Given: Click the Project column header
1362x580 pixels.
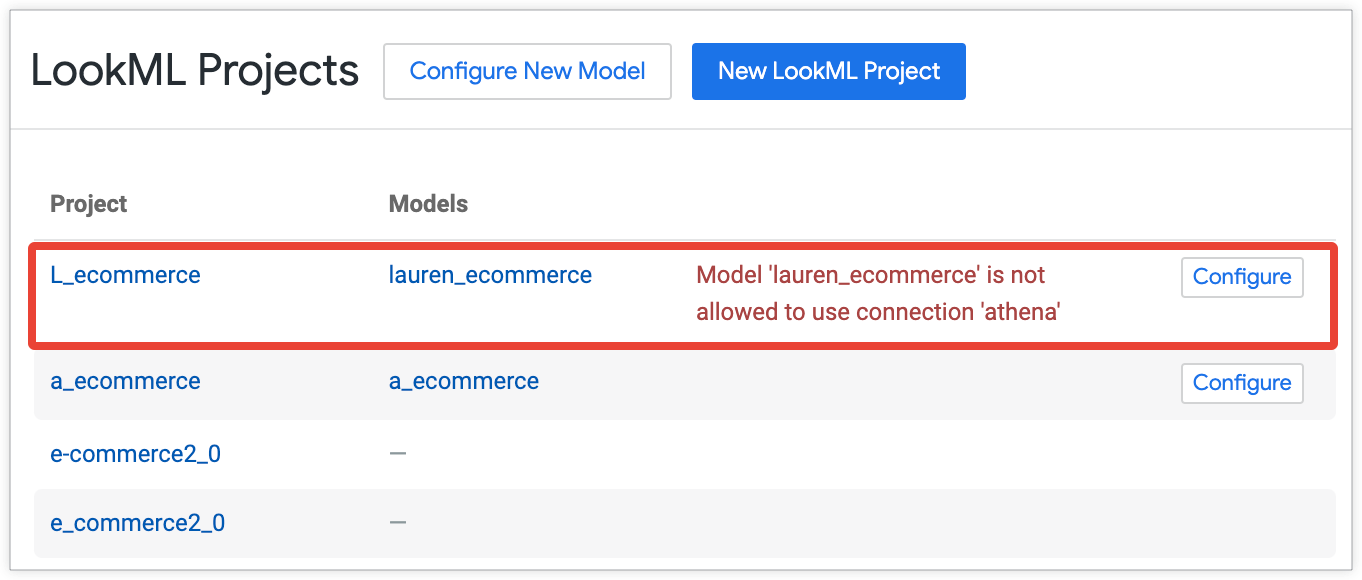Looking at the screenshot, I should coord(88,203).
